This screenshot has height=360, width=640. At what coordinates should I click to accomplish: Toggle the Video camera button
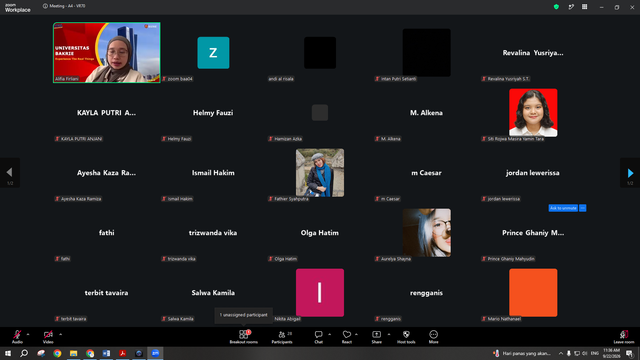(x=48, y=337)
